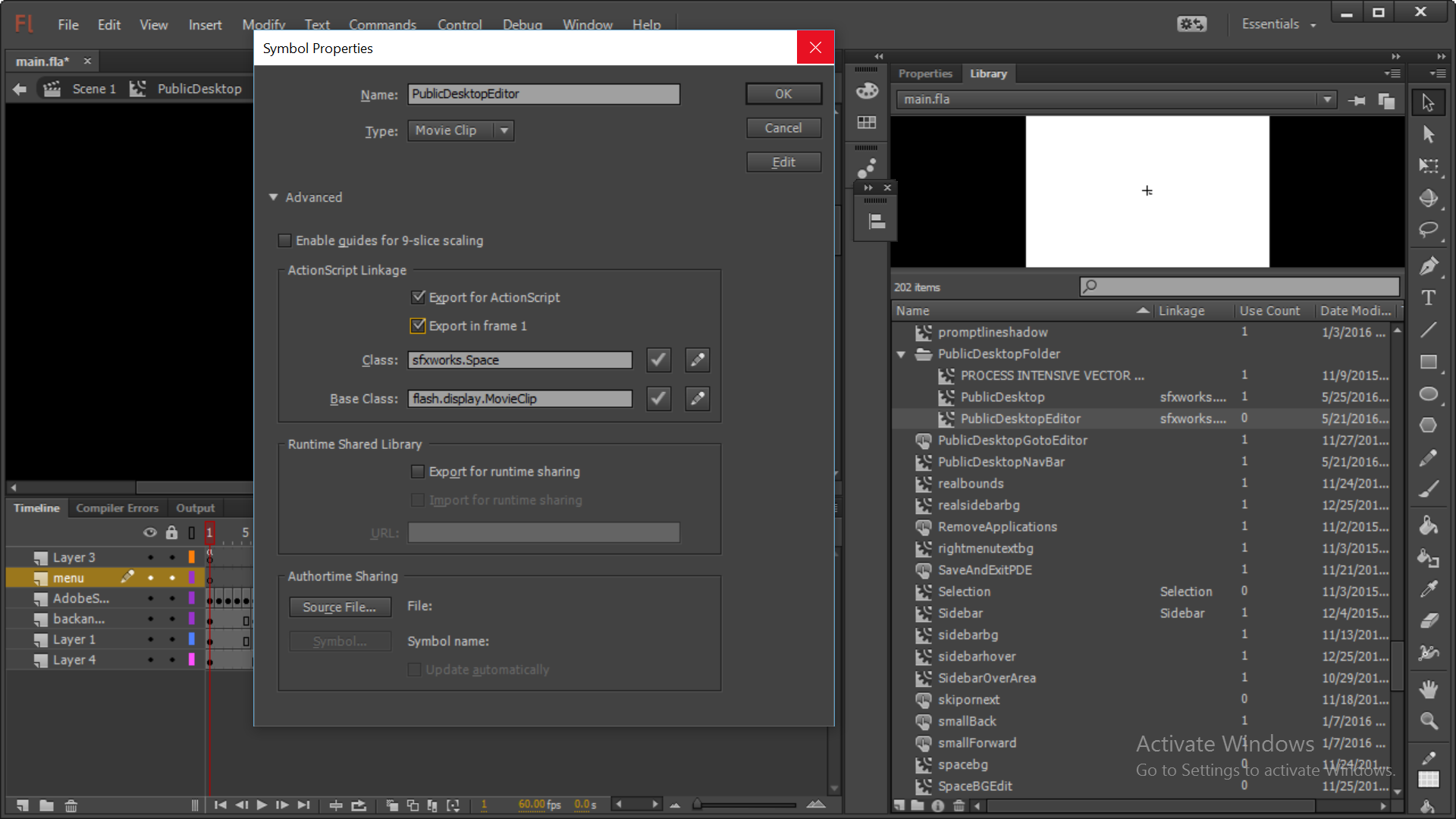The image size is (1456, 819).
Task: Select the Lasso tool
Action: click(1428, 229)
